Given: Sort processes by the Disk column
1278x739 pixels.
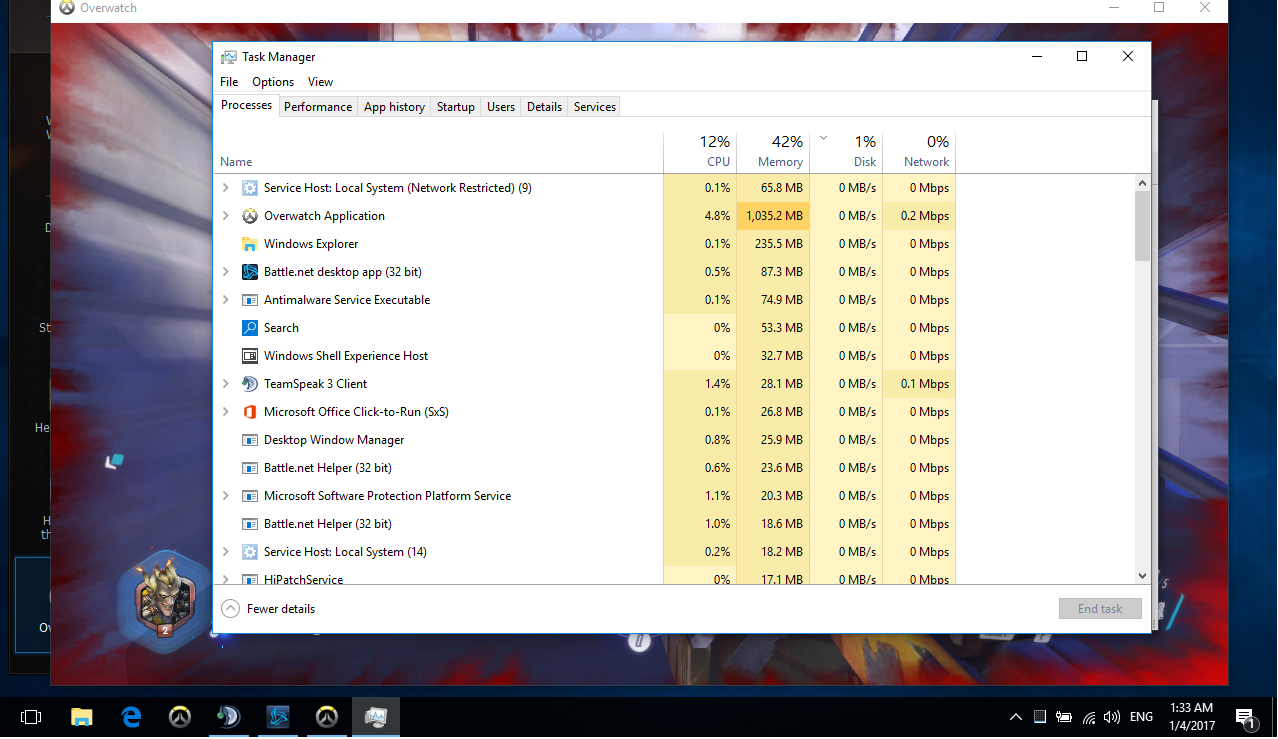Looking at the screenshot, I should coord(846,151).
